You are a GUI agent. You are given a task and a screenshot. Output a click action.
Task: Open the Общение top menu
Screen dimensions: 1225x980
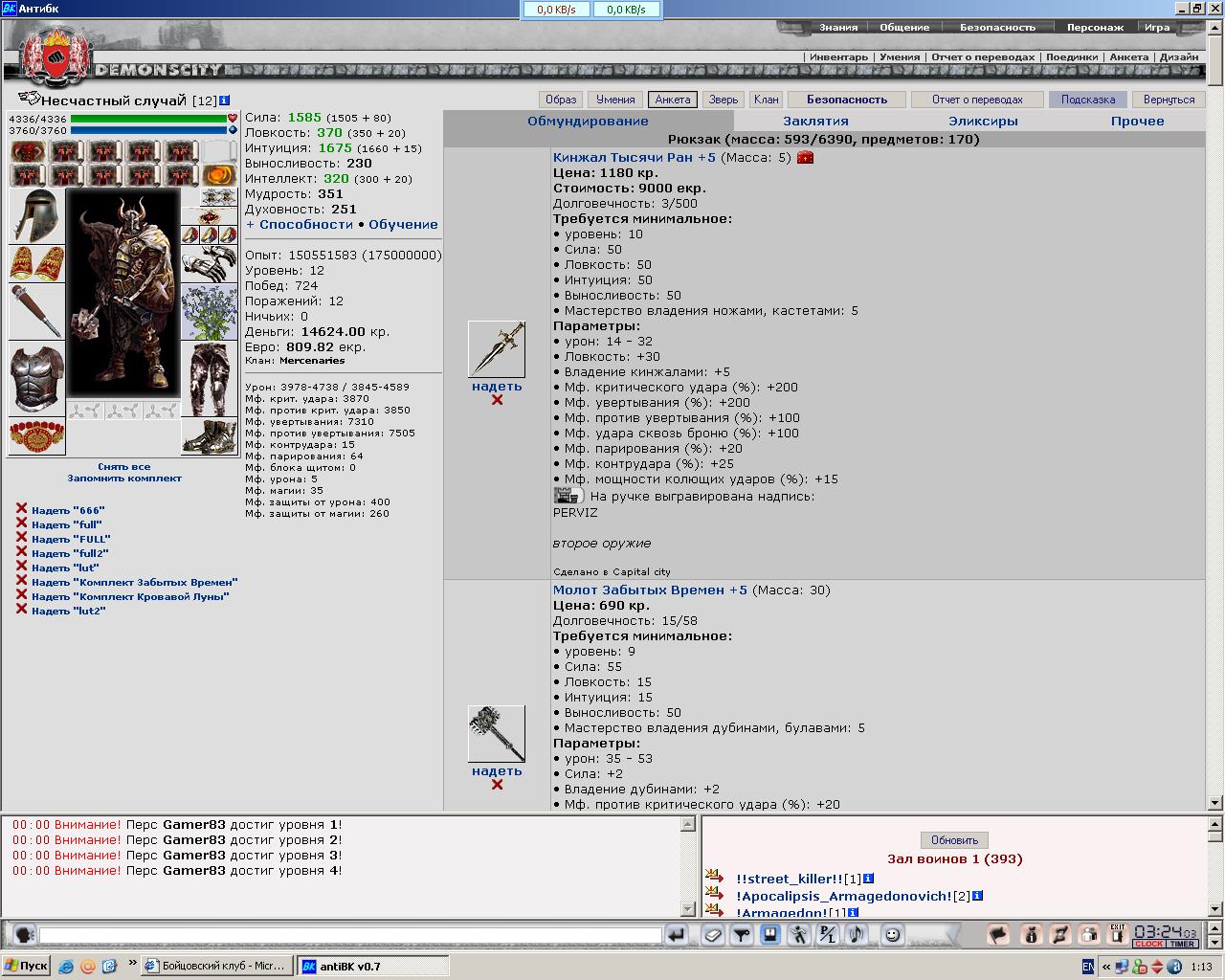click(x=904, y=27)
